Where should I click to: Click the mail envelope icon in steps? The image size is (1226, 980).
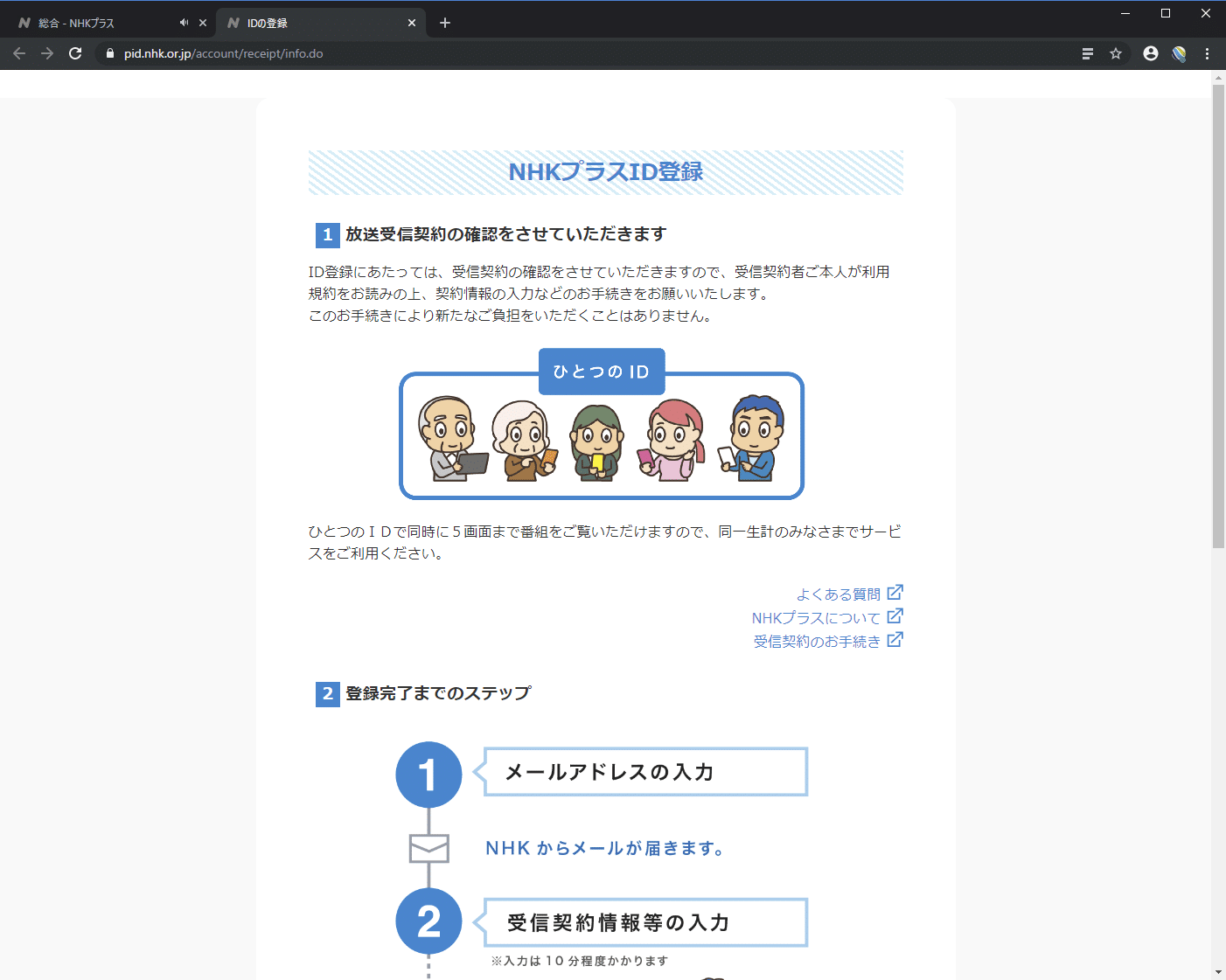tap(429, 849)
